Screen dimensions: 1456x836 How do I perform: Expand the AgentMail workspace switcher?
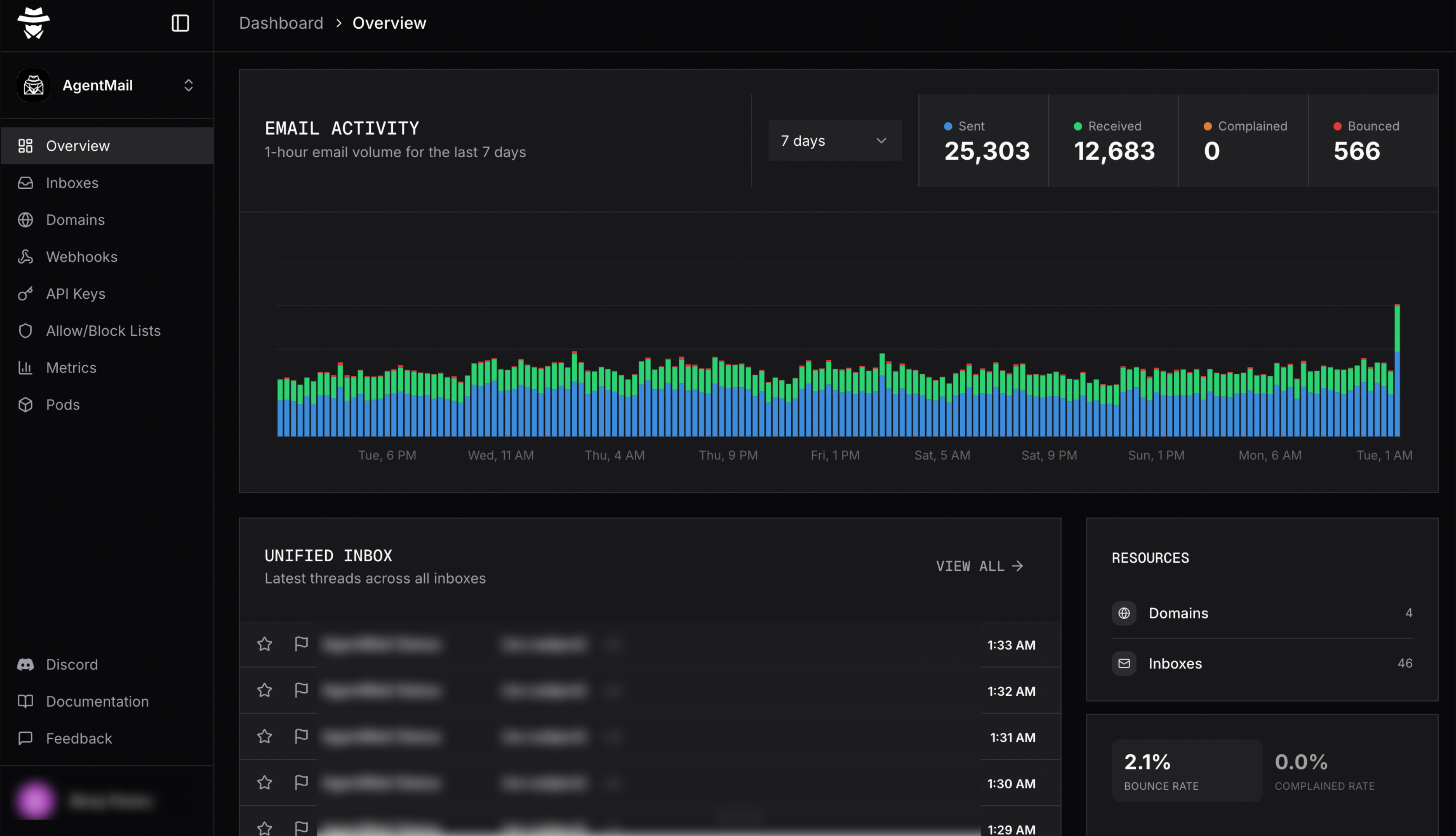(188, 85)
